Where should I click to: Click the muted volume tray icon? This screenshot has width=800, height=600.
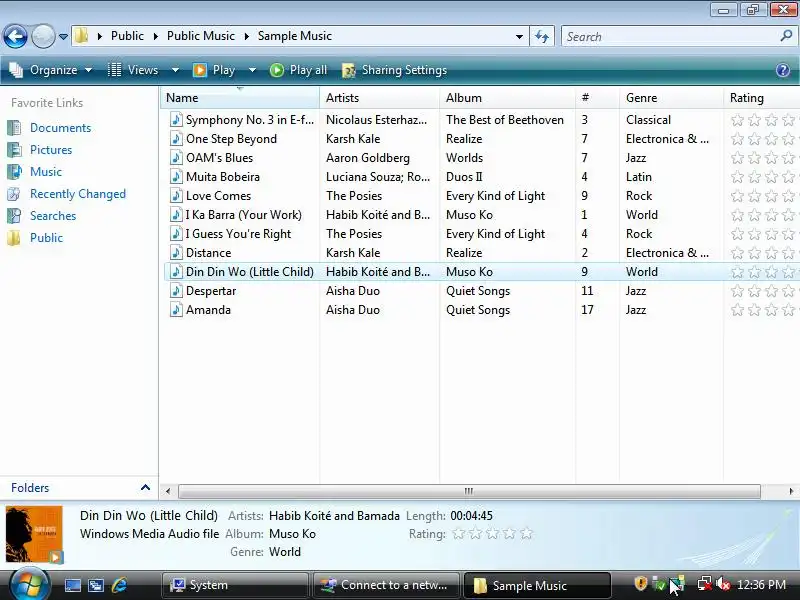(x=722, y=584)
